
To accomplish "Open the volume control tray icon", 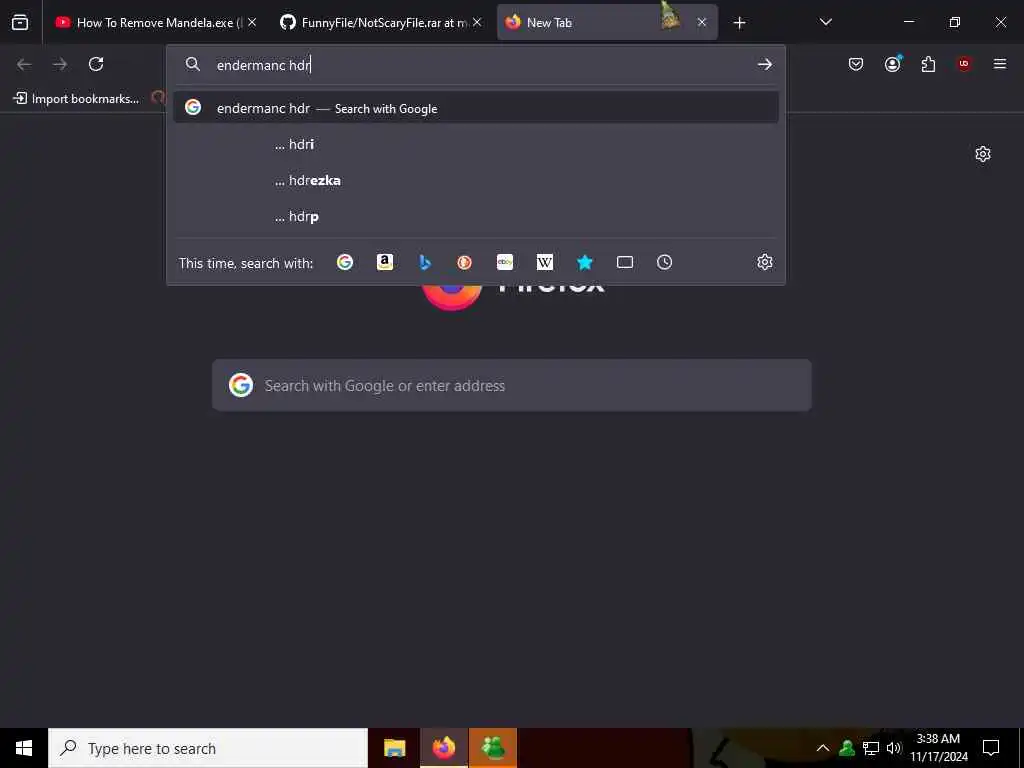I will 894,748.
